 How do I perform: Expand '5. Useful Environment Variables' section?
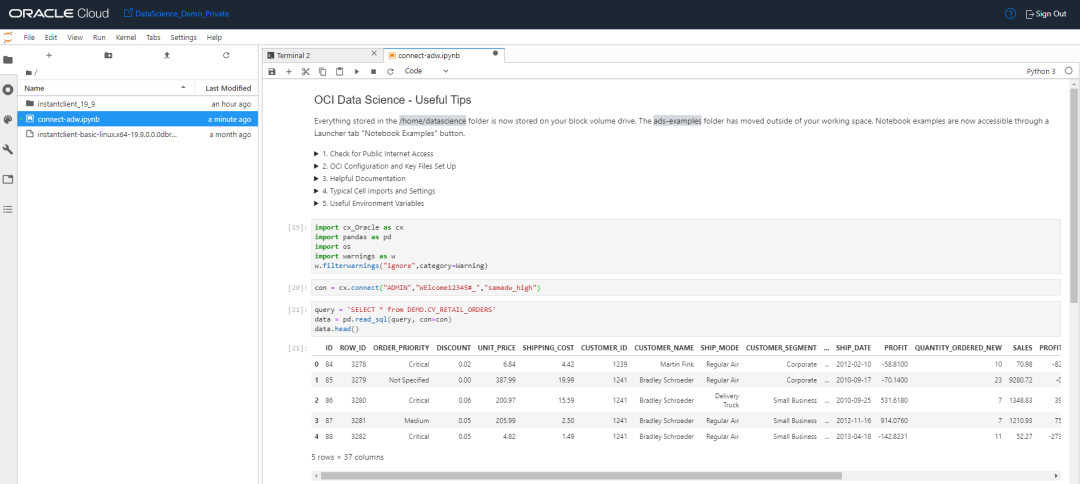click(368, 204)
